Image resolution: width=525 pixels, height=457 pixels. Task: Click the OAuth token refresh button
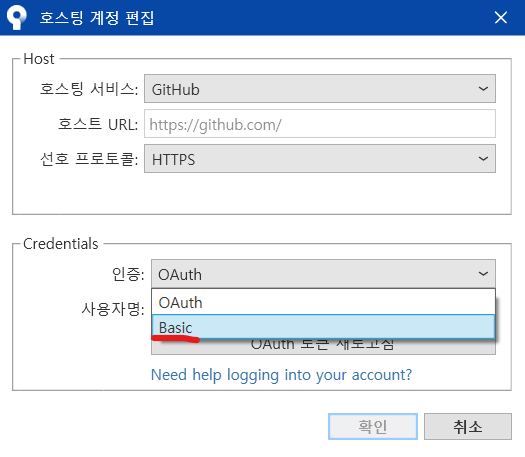click(x=323, y=346)
